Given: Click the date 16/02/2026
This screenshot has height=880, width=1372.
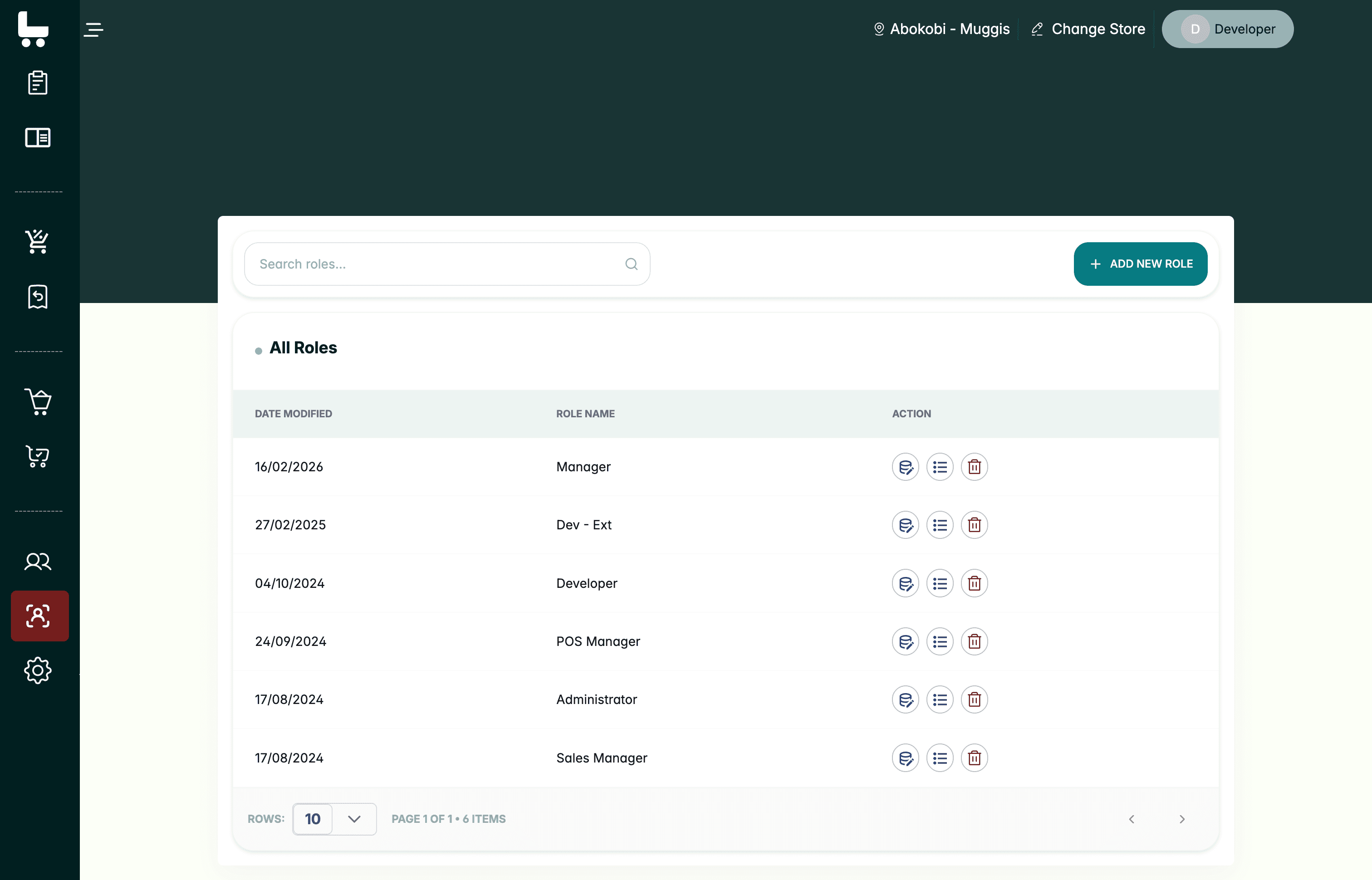Looking at the screenshot, I should click(289, 467).
